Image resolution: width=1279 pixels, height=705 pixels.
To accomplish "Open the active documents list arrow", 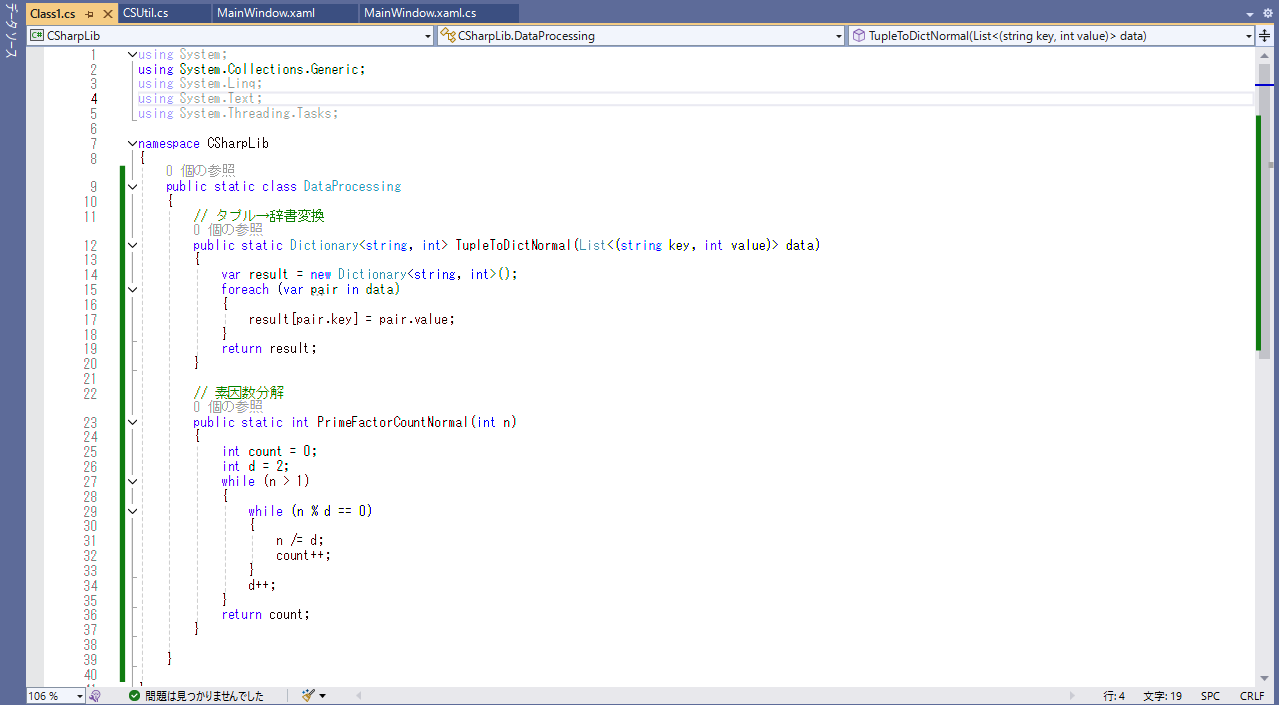I will [1250, 14].
